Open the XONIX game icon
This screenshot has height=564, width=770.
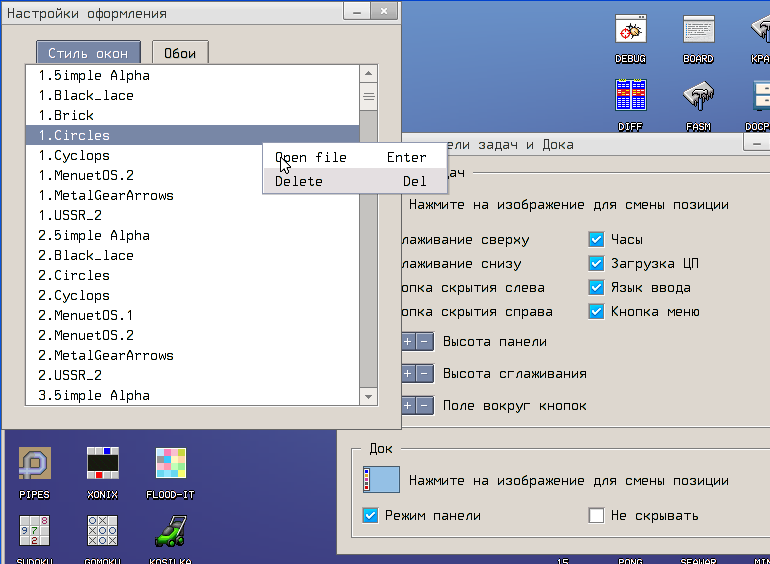click(x=102, y=466)
